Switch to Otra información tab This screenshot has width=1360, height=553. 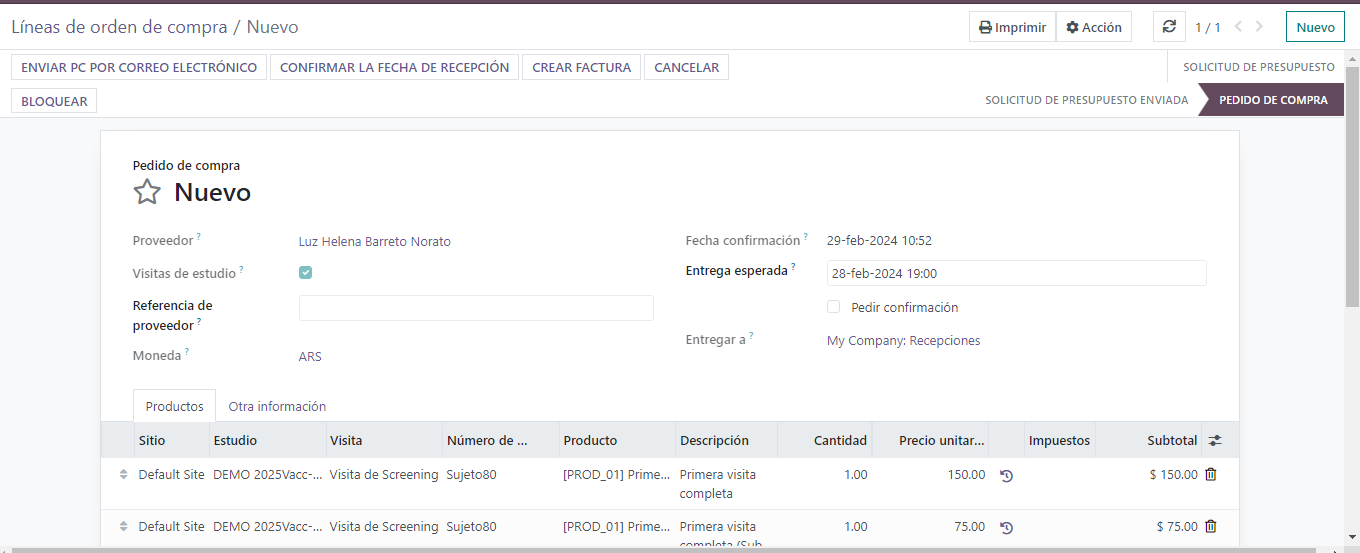click(x=277, y=407)
